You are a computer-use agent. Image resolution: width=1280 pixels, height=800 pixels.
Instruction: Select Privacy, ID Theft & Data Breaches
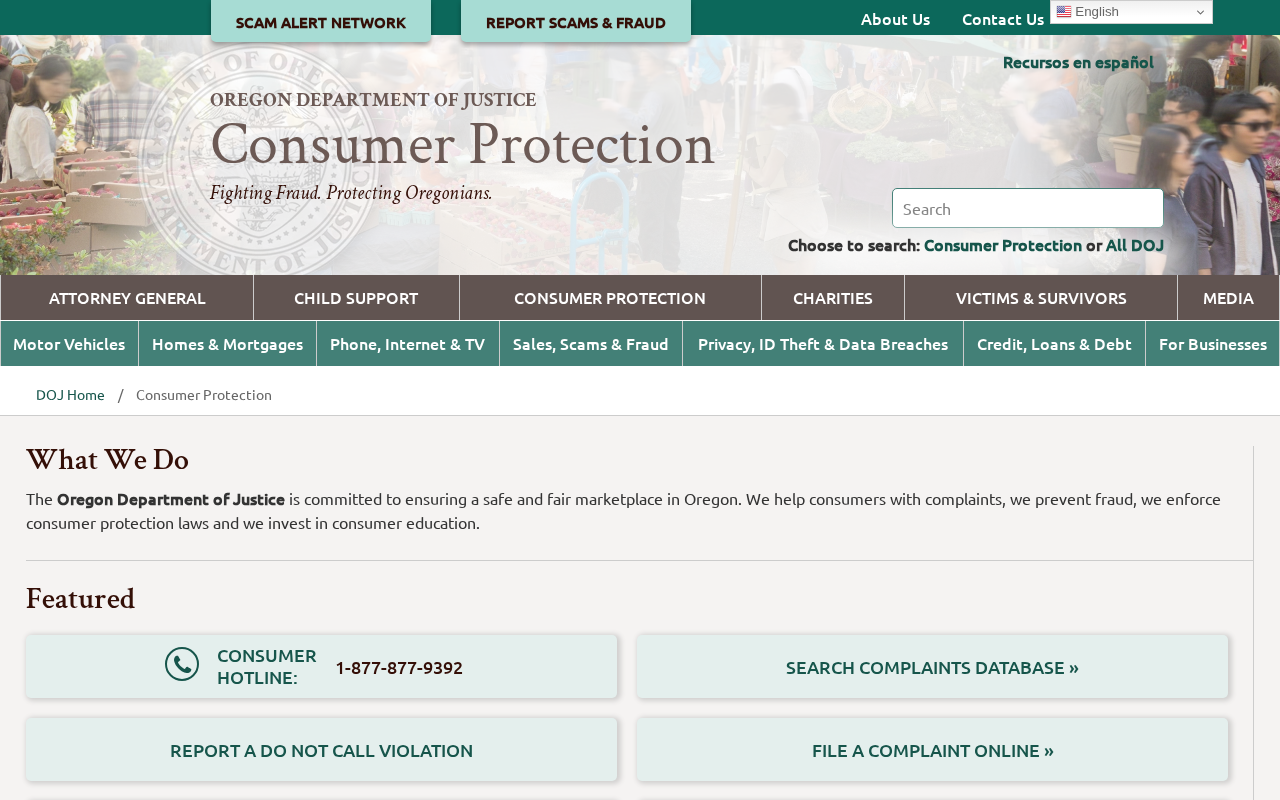coord(823,344)
